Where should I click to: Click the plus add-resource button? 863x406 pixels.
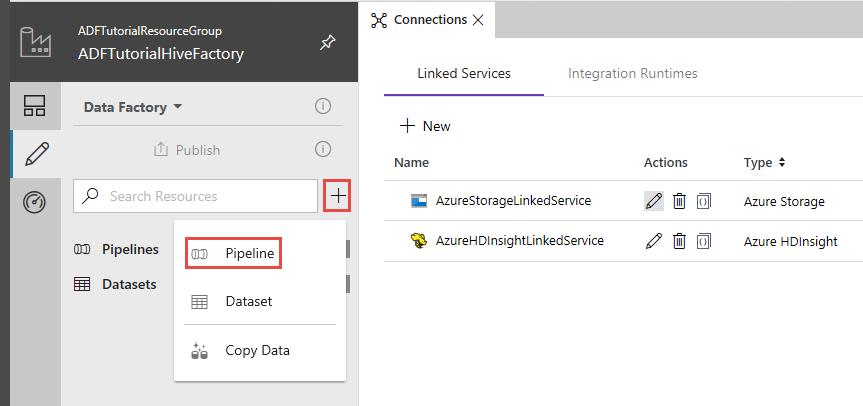338,195
